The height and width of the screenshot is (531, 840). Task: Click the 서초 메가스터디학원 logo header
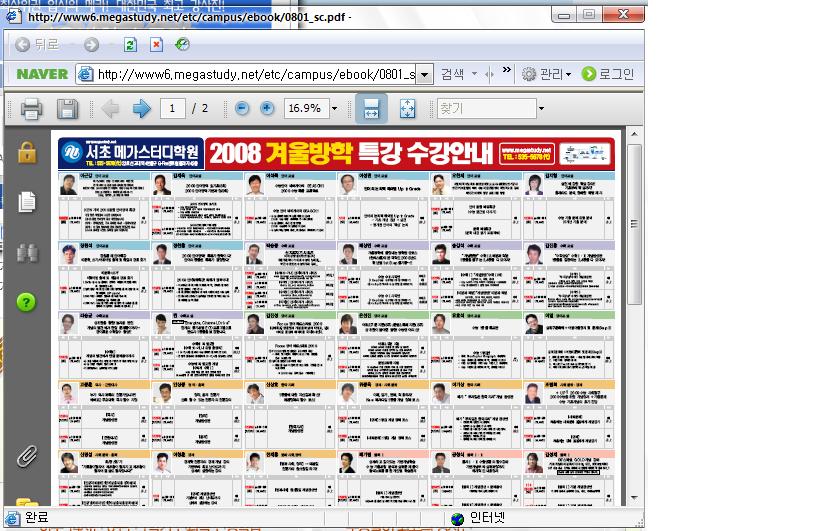click(131, 154)
